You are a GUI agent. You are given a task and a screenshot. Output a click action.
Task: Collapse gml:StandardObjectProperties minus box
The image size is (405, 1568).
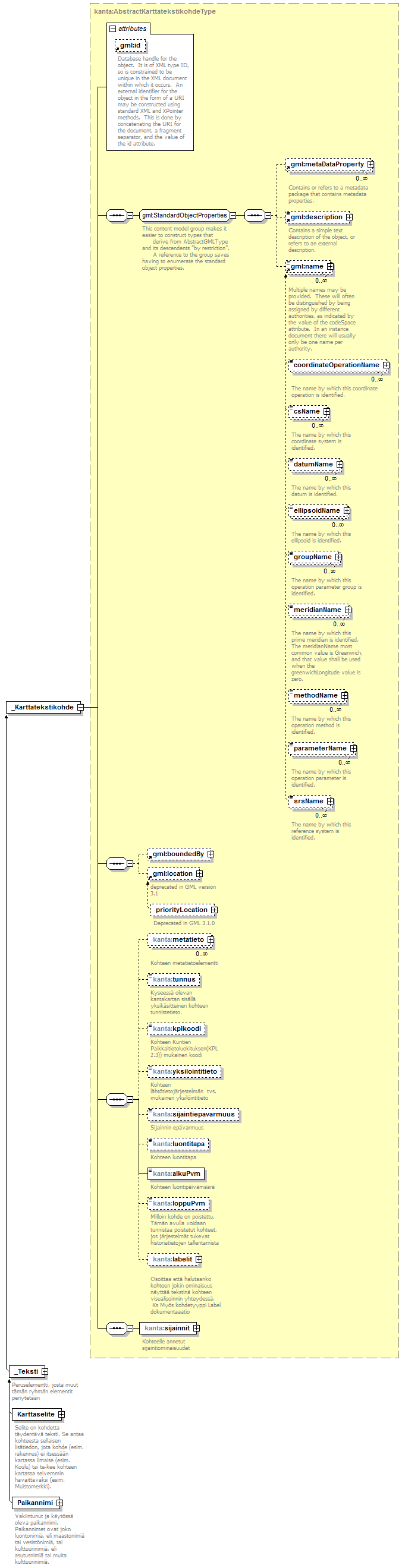coord(233,216)
